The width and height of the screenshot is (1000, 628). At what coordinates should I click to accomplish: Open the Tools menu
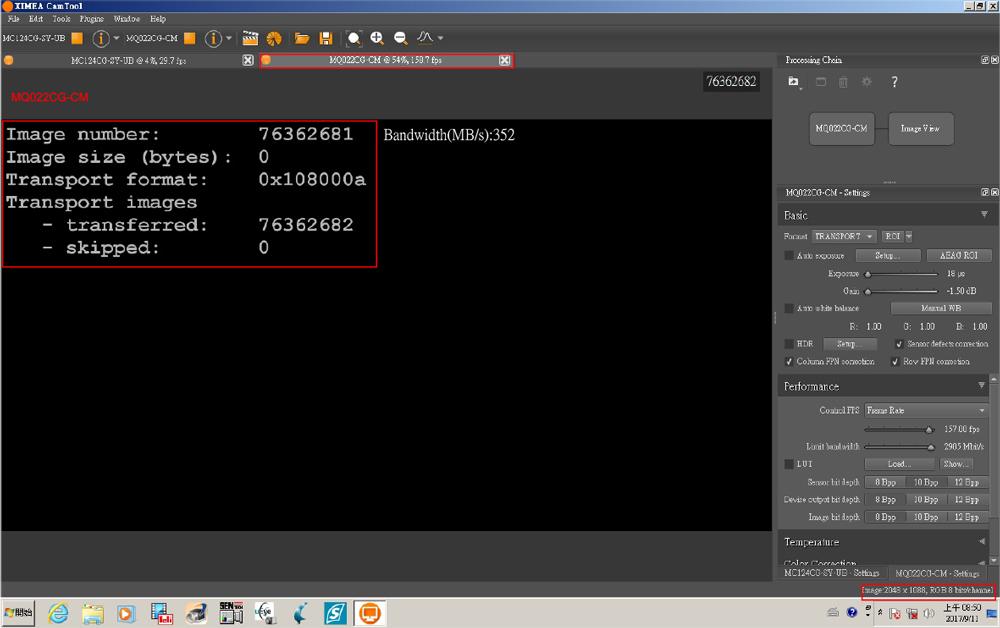[x=61, y=19]
